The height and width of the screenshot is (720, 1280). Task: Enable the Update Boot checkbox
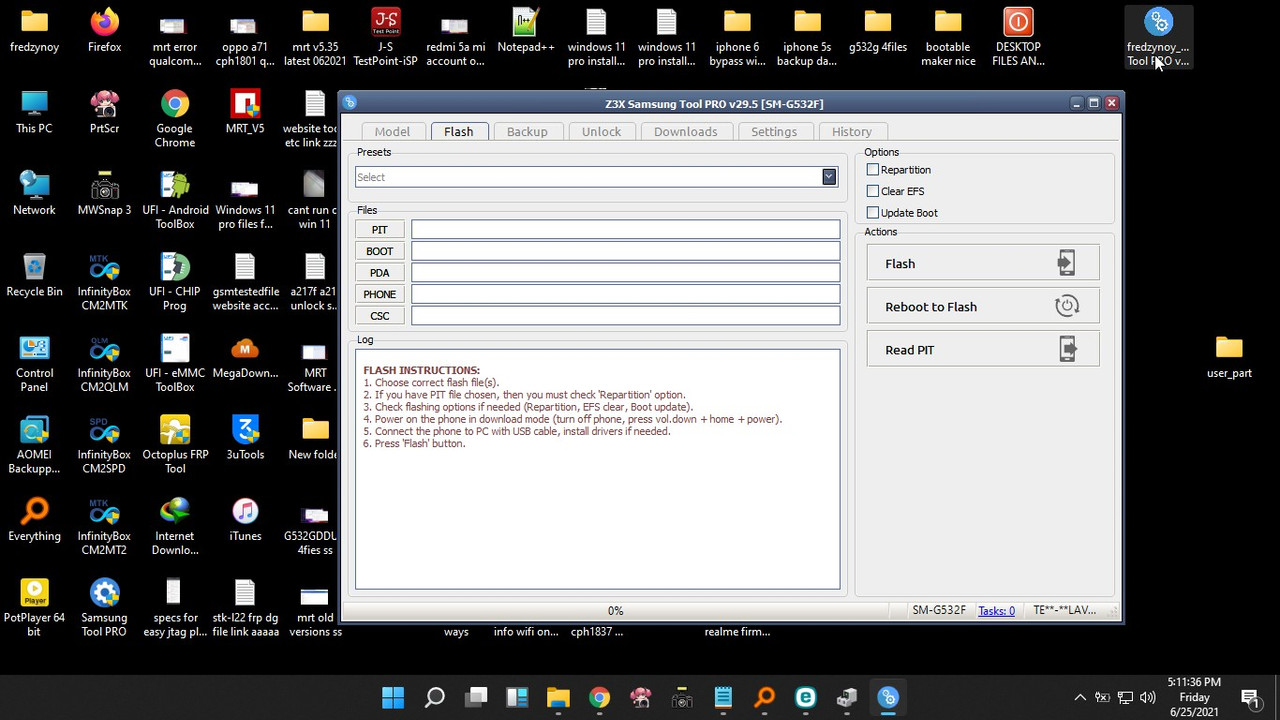[x=873, y=213]
